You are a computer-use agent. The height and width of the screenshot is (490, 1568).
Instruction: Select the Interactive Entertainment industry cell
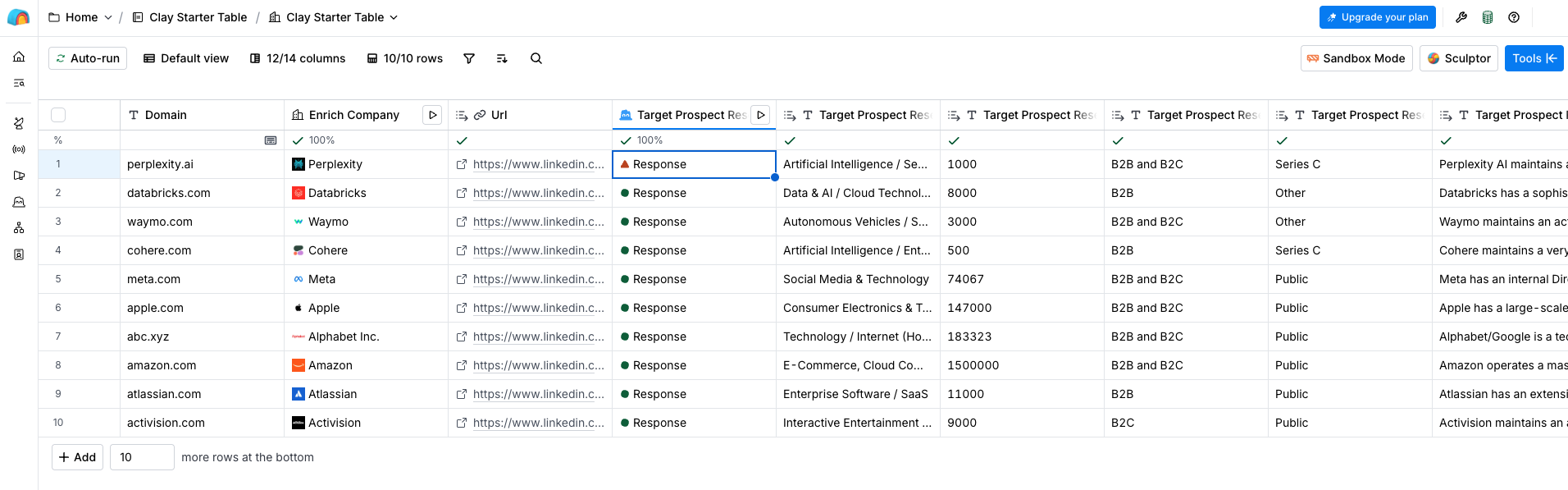[858, 423]
